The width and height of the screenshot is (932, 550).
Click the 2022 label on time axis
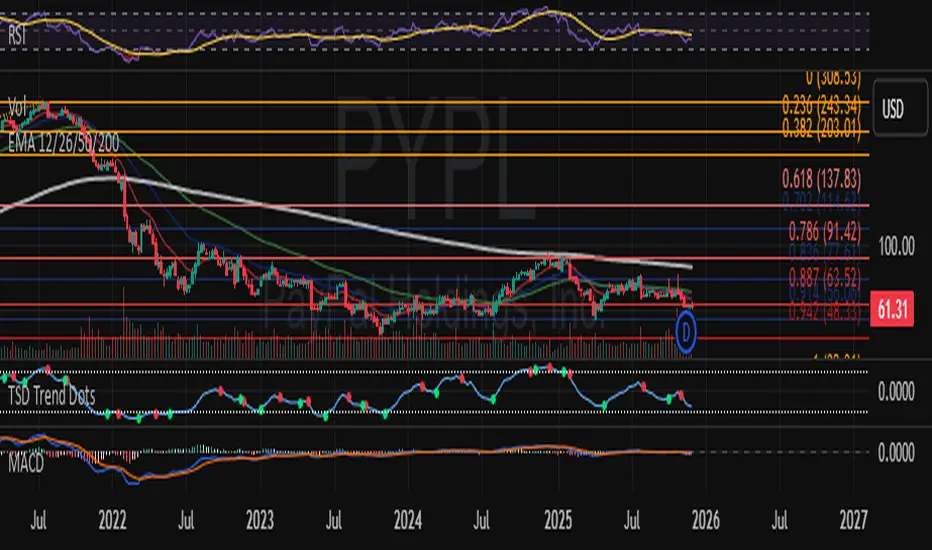112,521
